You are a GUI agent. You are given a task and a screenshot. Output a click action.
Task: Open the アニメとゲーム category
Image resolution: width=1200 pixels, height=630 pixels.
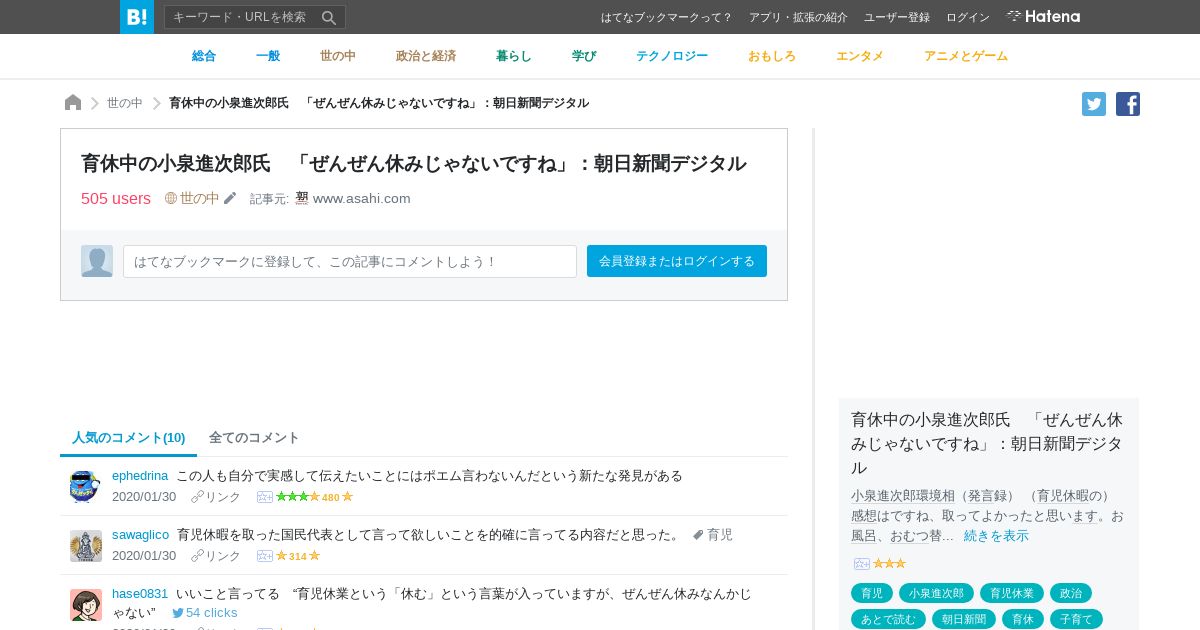pyautogui.click(x=966, y=56)
